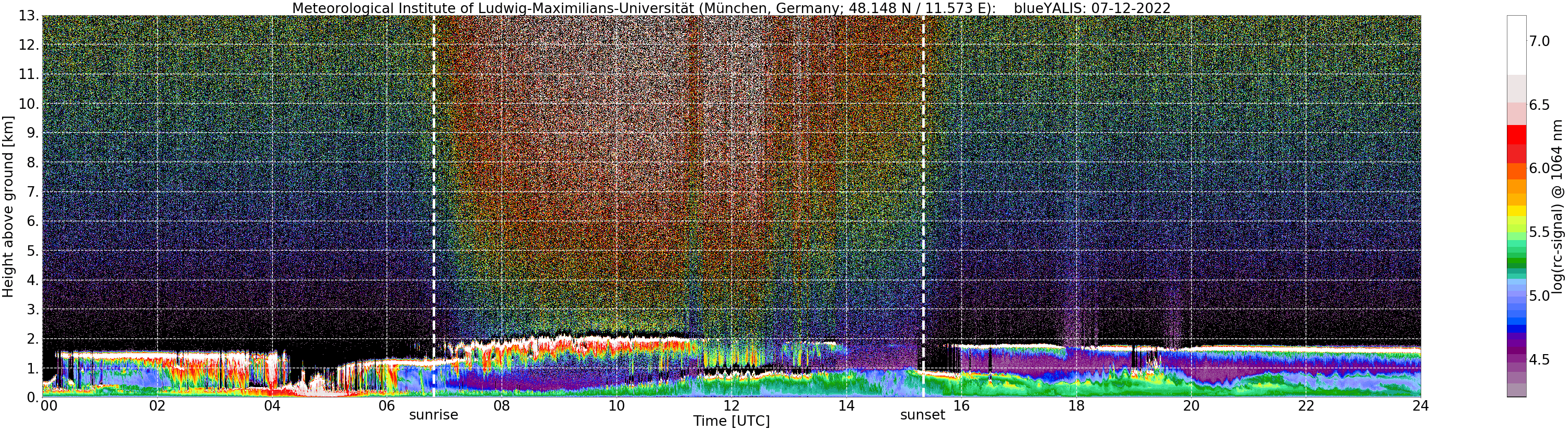Click the '5.0' colorbar tick label

(x=1539, y=296)
